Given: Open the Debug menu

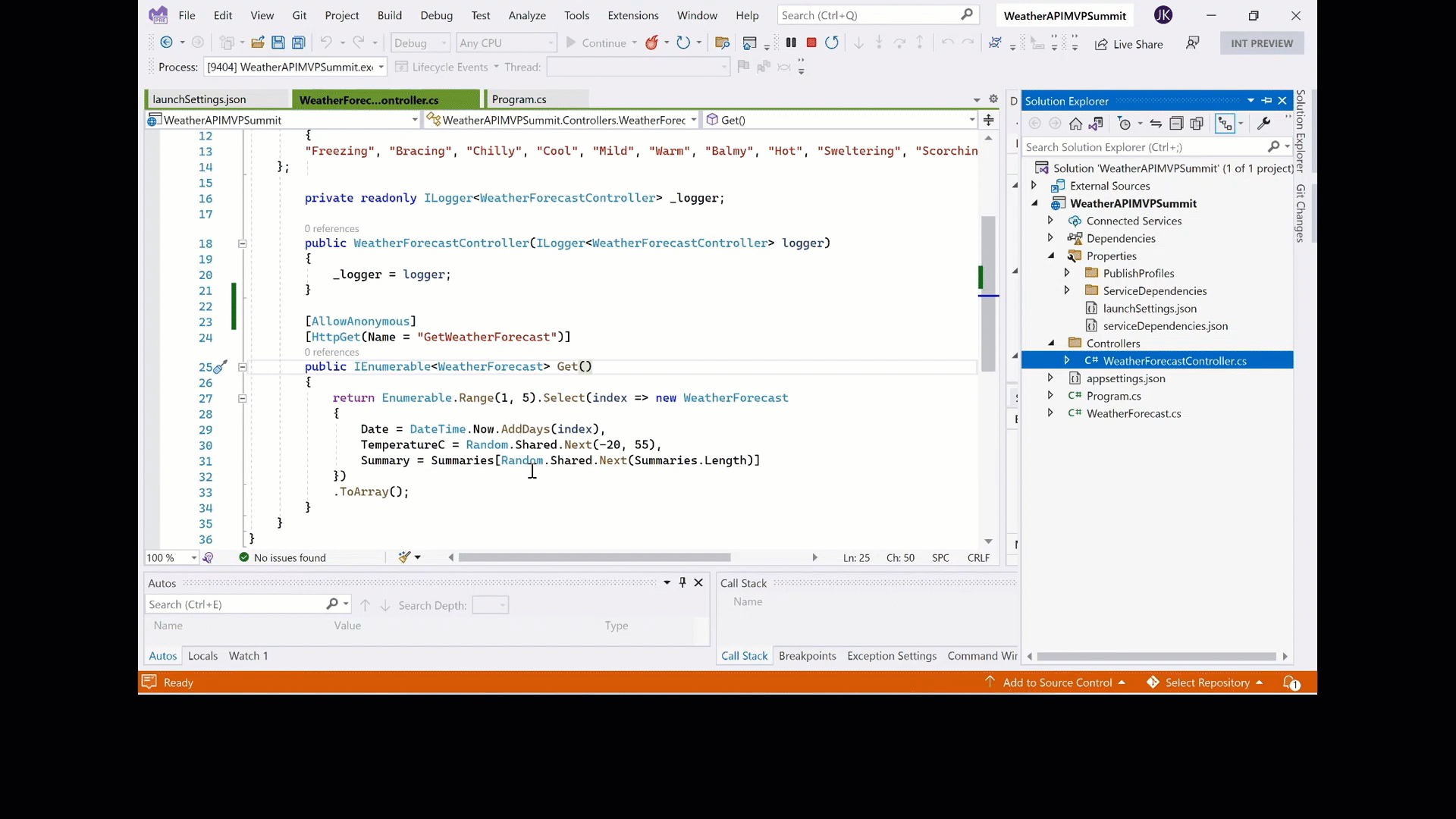Looking at the screenshot, I should click(x=436, y=15).
